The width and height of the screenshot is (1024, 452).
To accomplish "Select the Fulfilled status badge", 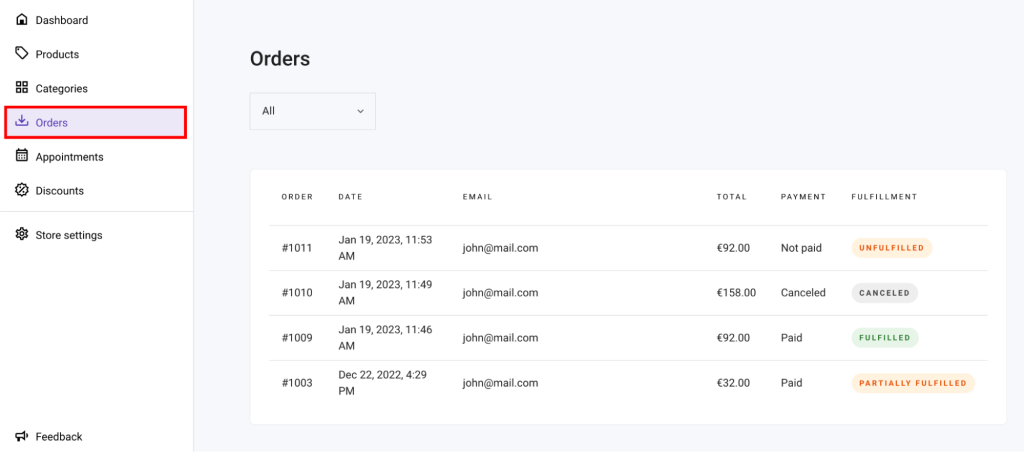I will pos(884,338).
